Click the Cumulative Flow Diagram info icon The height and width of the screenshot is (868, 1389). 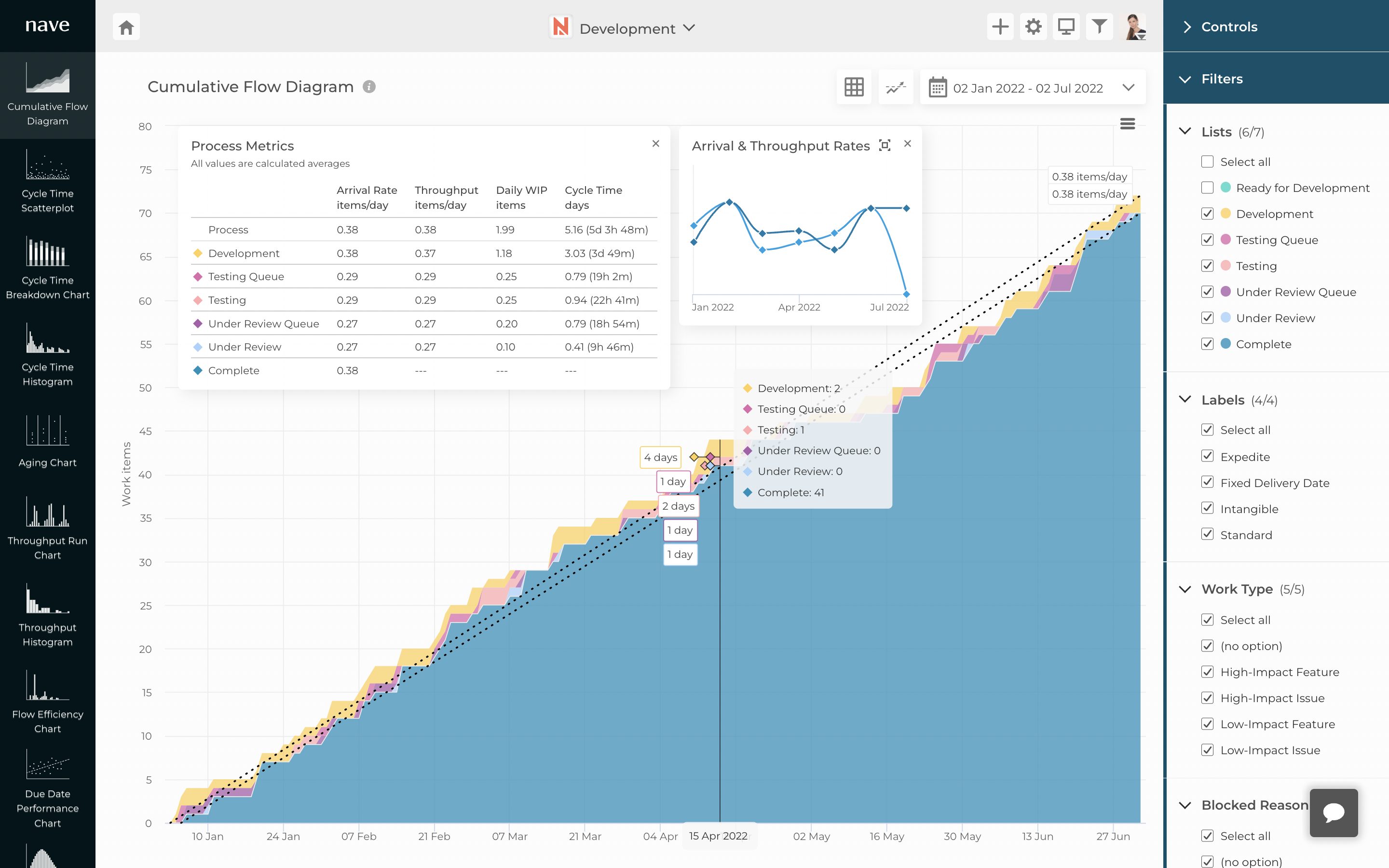pyautogui.click(x=369, y=87)
